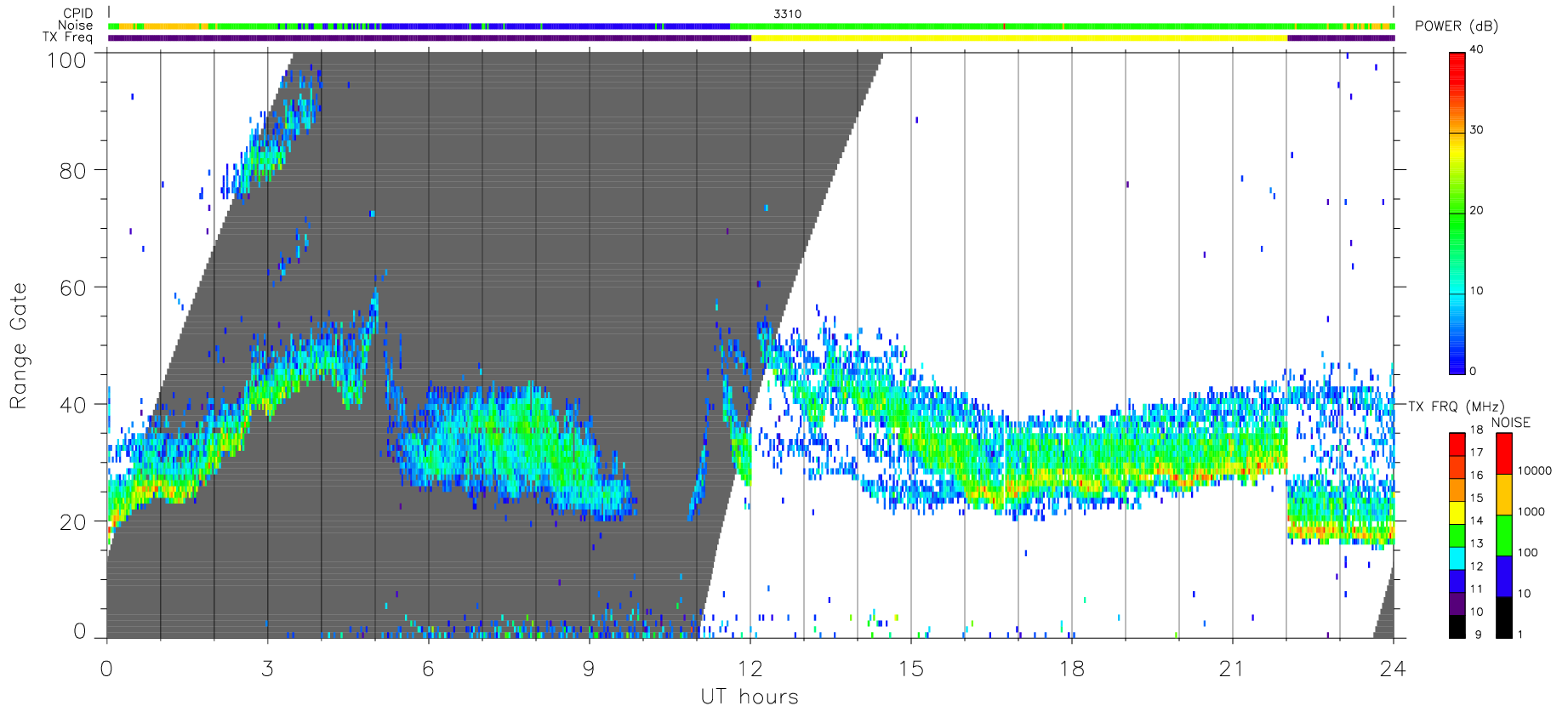Click the 40 range gate tick label
The height and width of the screenshot is (723, 1568).
(x=73, y=405)
